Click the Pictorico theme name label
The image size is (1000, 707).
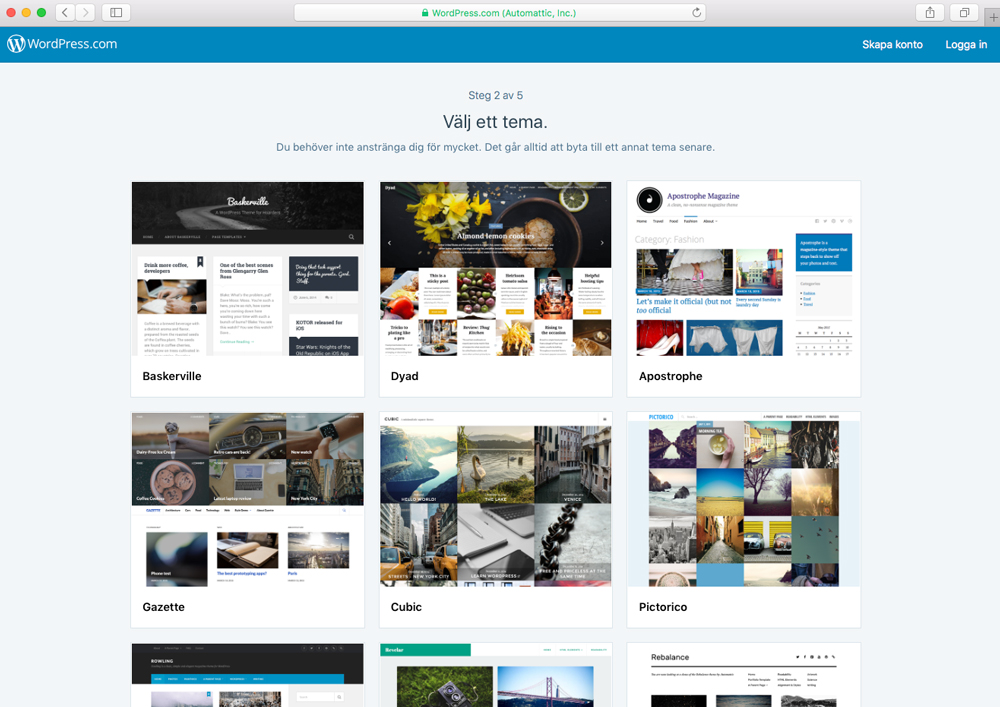(x=663, y=607)
